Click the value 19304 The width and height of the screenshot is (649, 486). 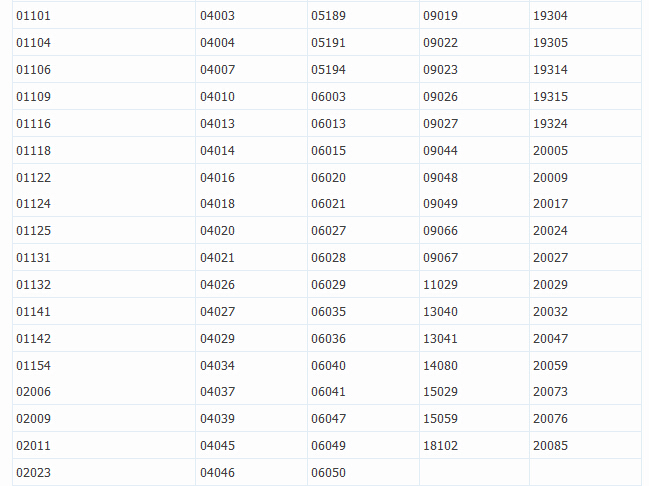point(550,16)
